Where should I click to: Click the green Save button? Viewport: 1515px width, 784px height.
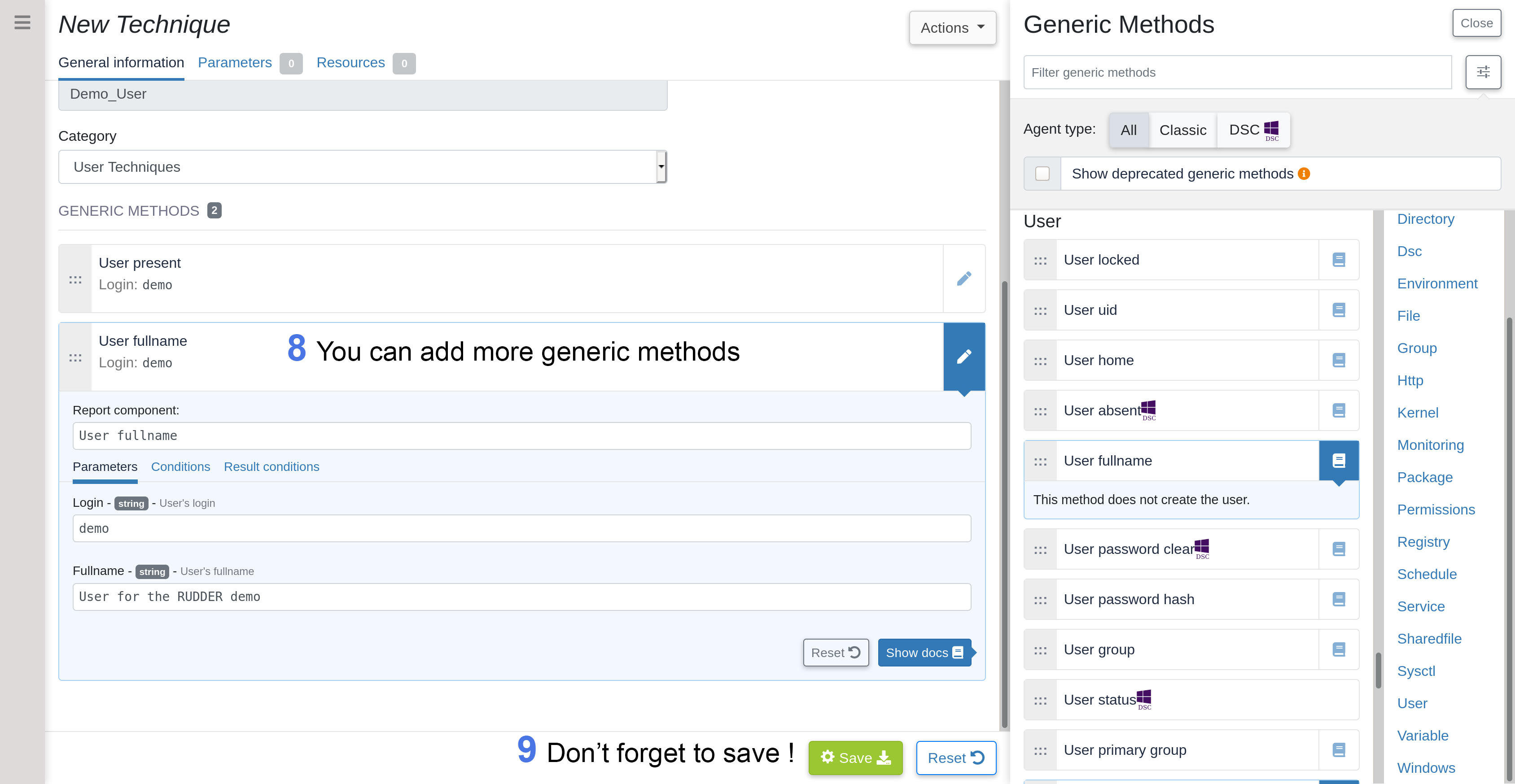(x=855, y=758)
